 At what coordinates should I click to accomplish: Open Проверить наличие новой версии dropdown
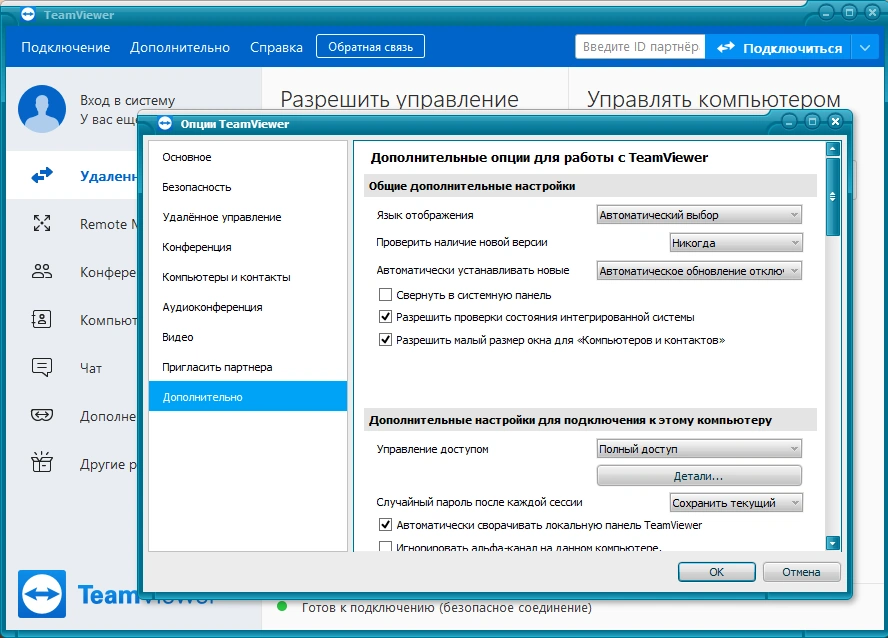click(736, 243)
